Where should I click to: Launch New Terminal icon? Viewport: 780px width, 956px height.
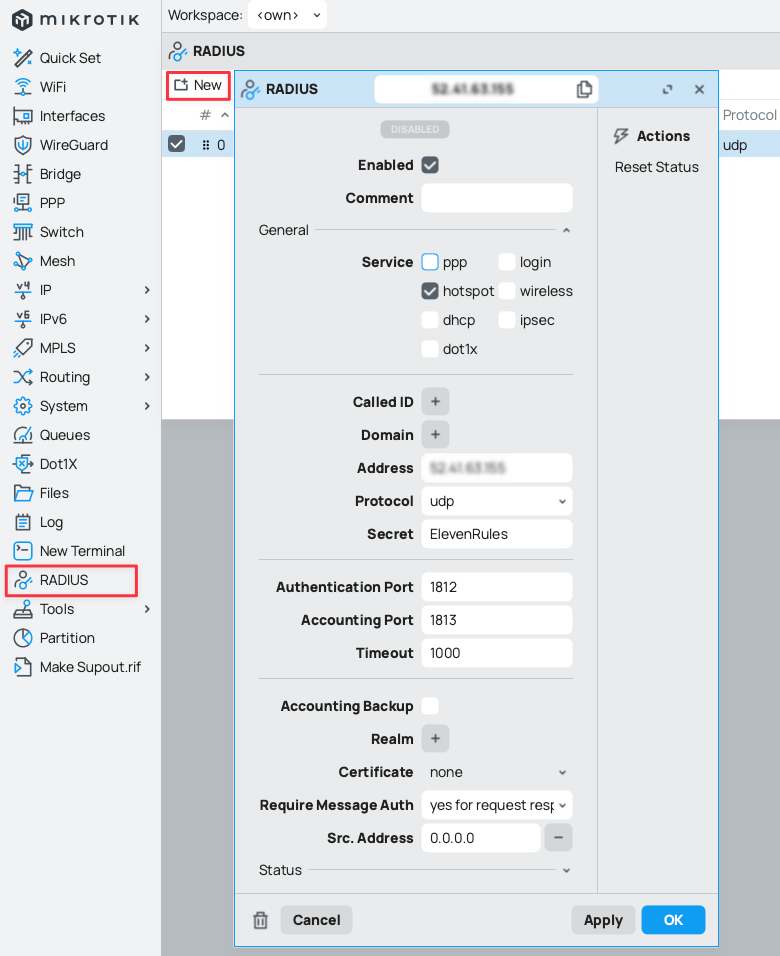coord(23,551)
